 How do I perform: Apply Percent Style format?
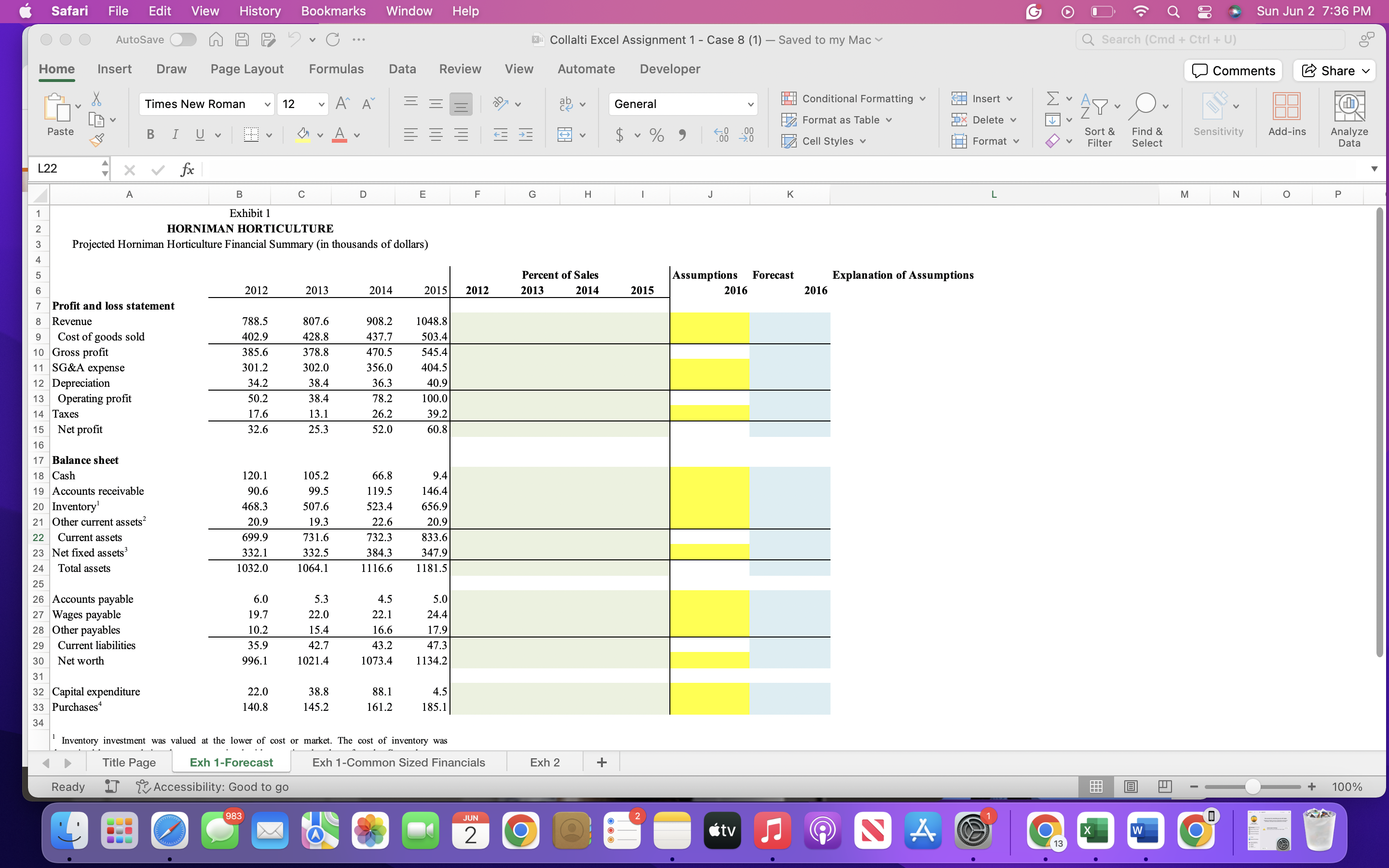point(656,135)
